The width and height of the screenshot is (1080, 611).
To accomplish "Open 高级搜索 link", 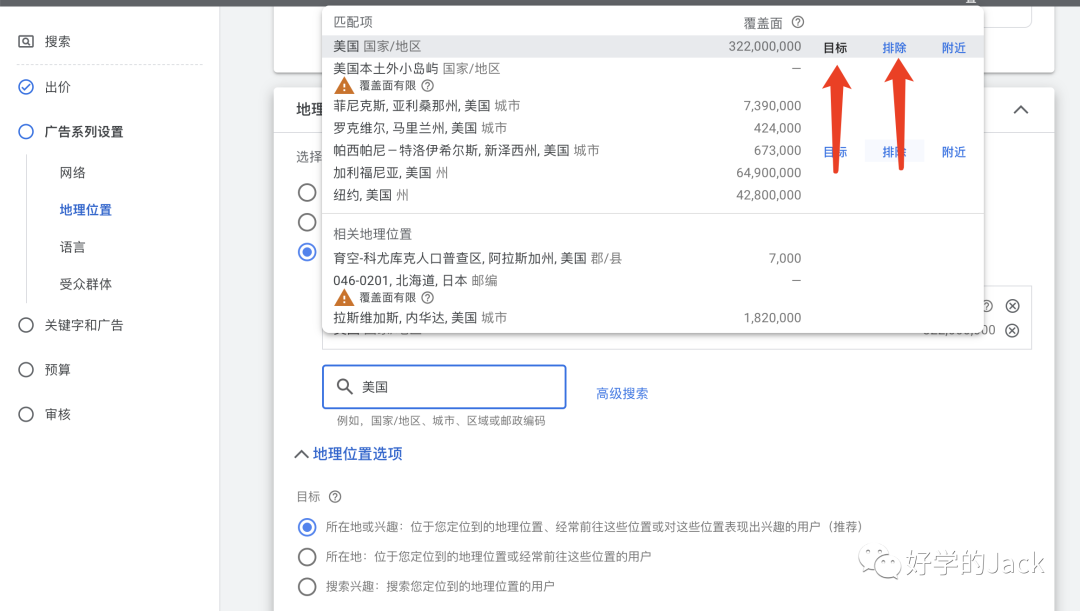I will [622, 393].
